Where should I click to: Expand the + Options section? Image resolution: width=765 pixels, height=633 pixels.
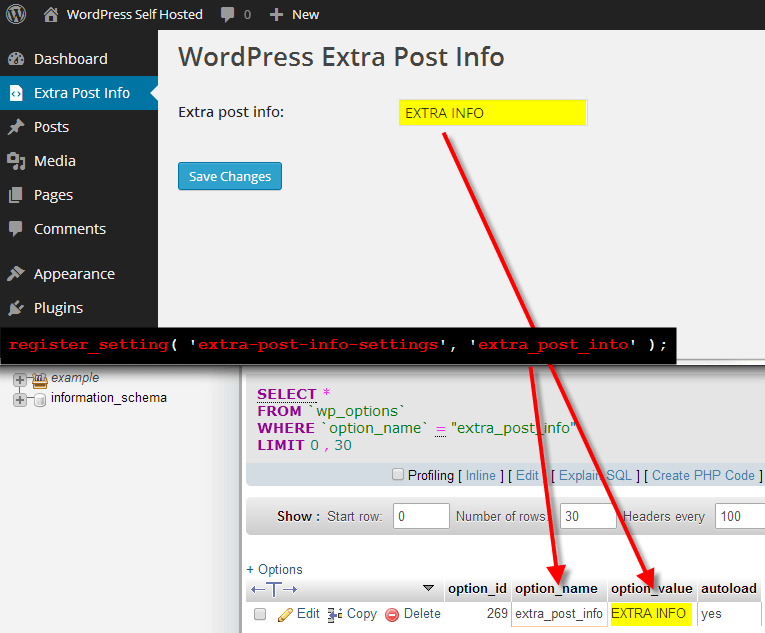(x=275, y=569)
